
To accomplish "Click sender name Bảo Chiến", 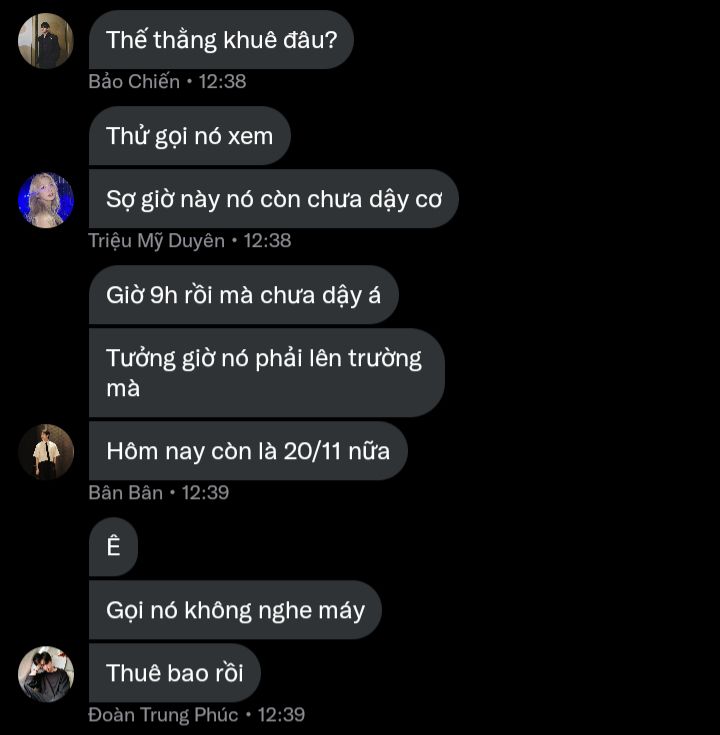I will [x=134, y=82].
